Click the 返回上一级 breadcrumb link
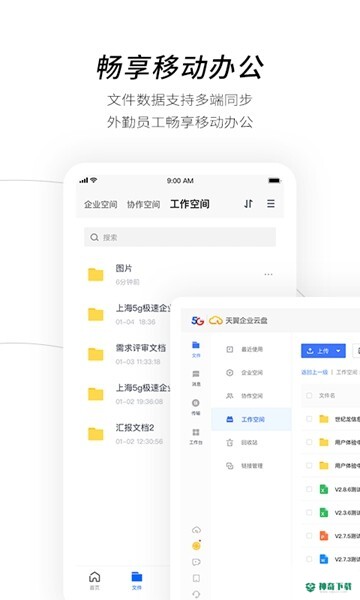The image size is (360, 600). tap(314, 372)
